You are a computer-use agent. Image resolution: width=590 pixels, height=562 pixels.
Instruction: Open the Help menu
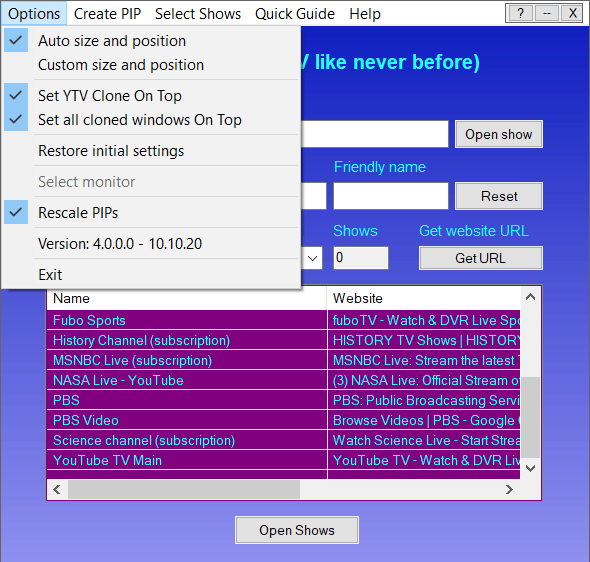pyautogui.click(x=365, y=14)
